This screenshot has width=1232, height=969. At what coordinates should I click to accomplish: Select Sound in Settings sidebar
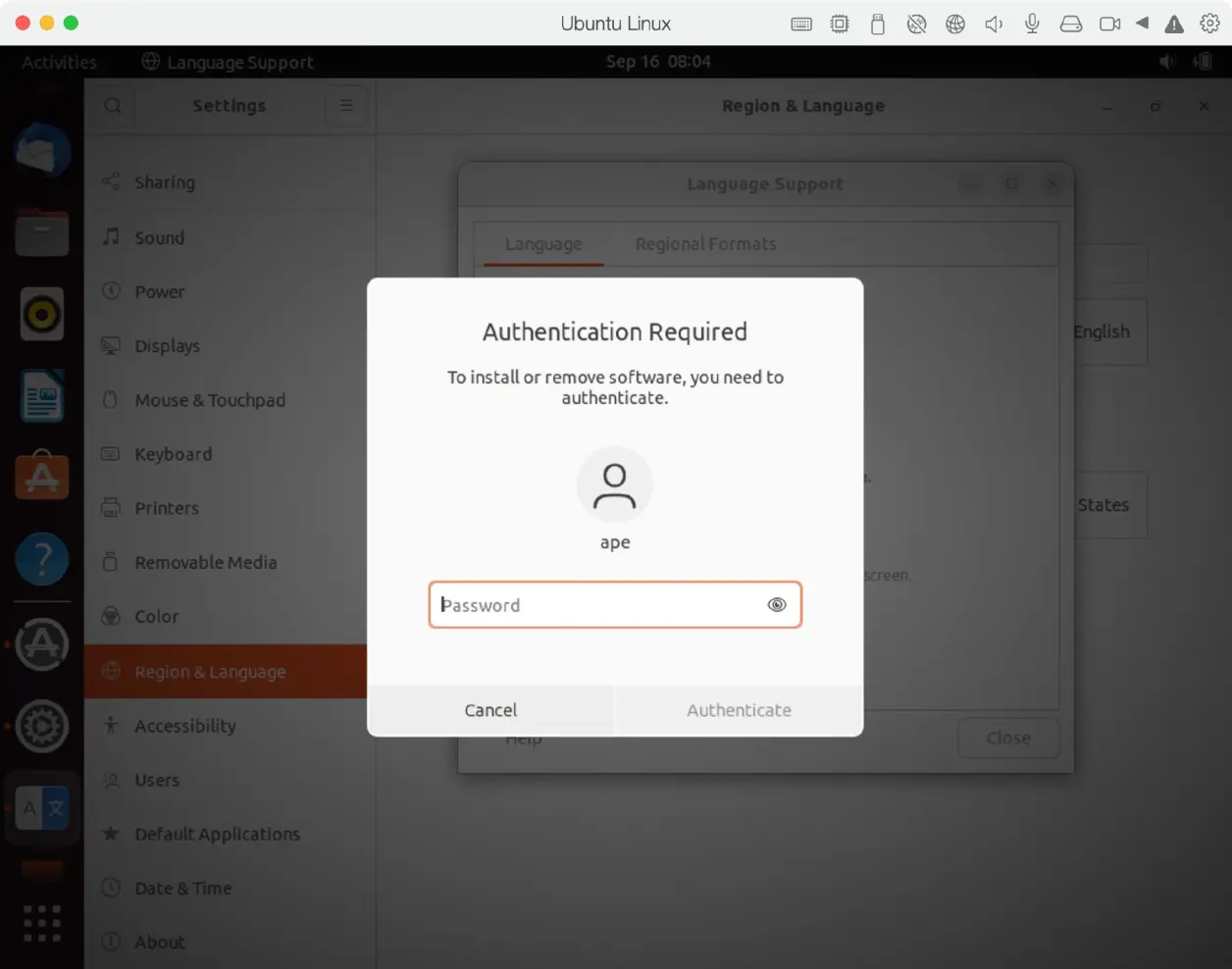point(230,237)
